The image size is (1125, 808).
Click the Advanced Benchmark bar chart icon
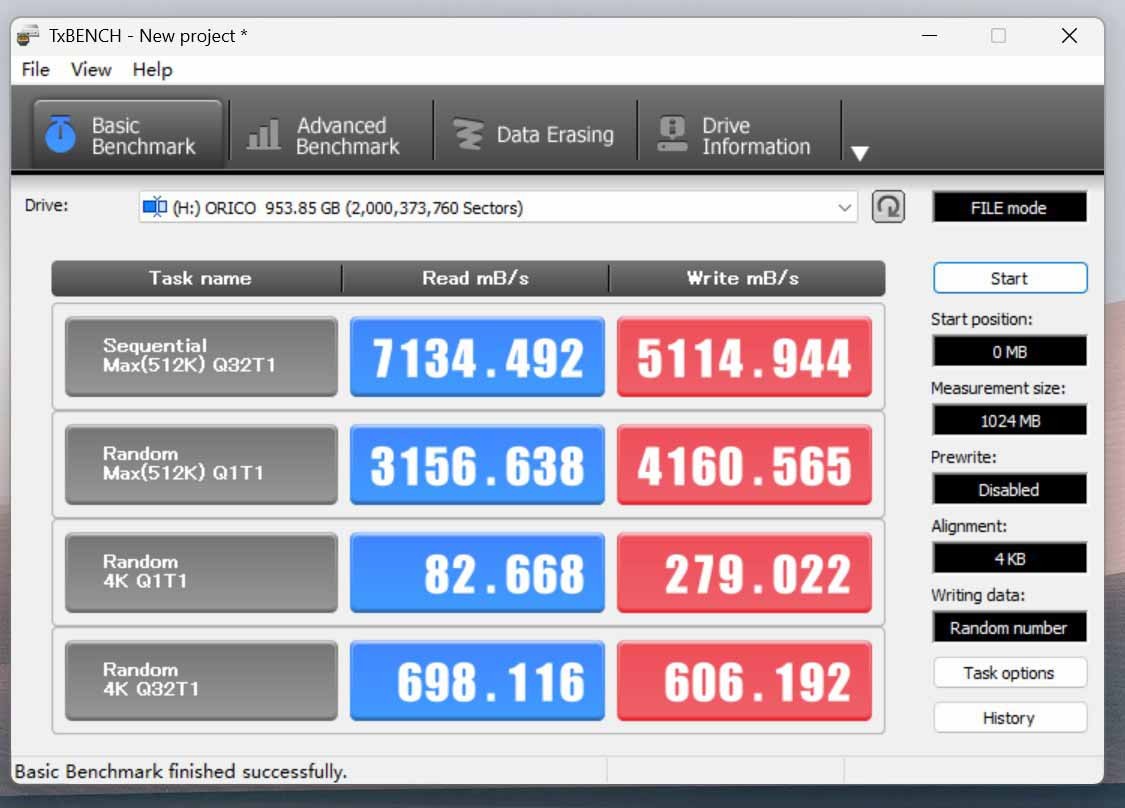[263, 135]
